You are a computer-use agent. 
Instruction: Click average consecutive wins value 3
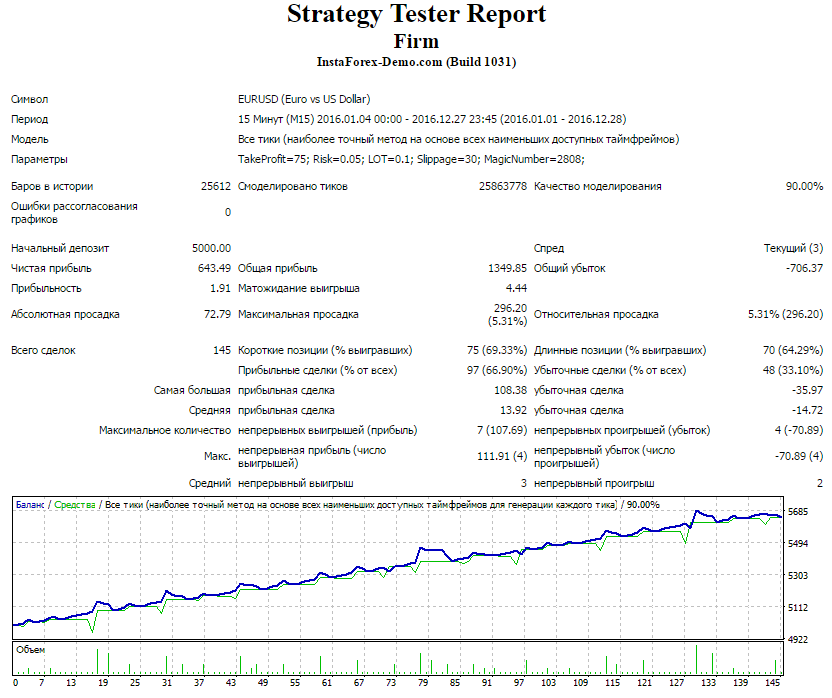pyautogui.click(x=524, y=484)
